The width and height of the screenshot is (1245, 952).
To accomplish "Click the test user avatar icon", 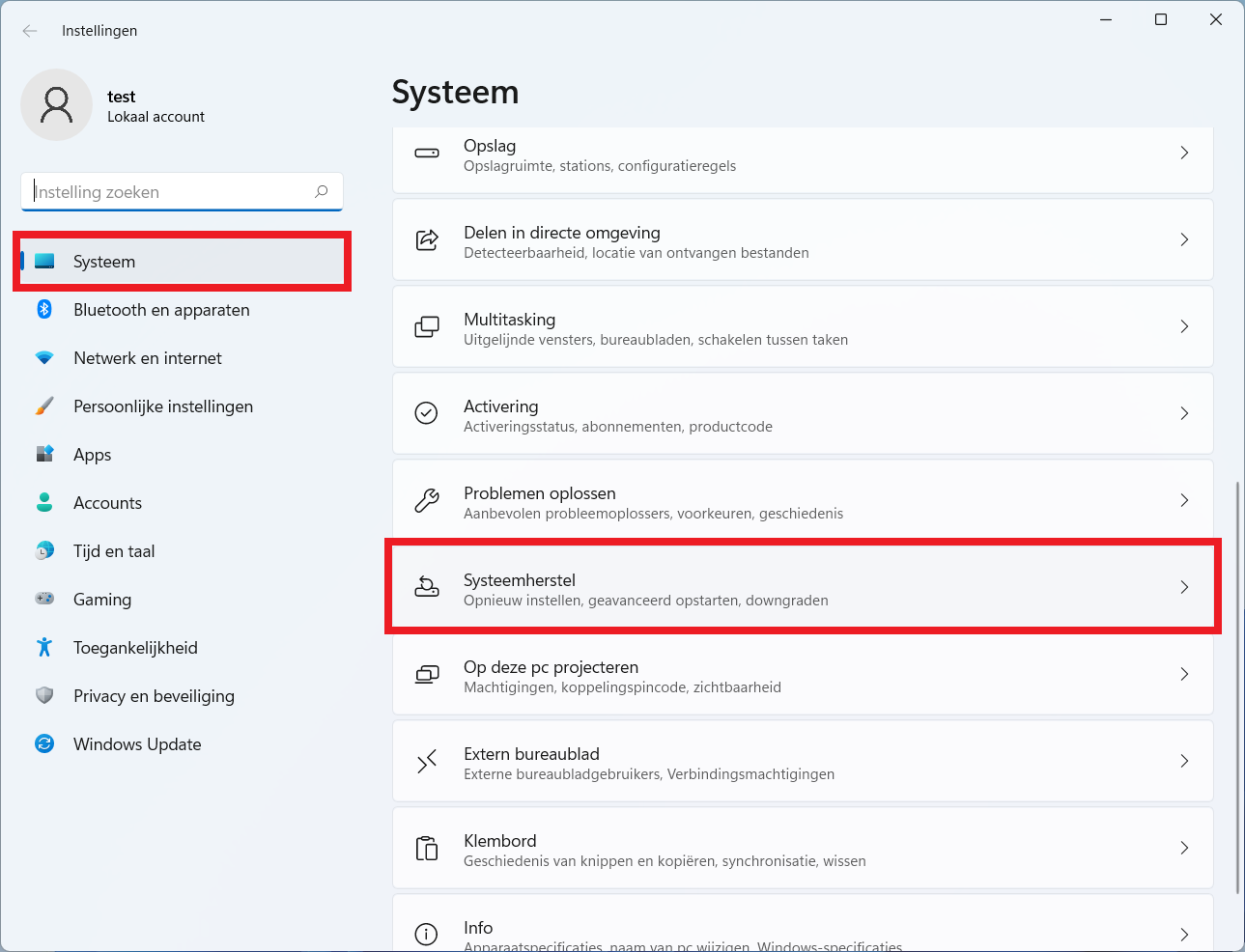I will click(57, 104).
